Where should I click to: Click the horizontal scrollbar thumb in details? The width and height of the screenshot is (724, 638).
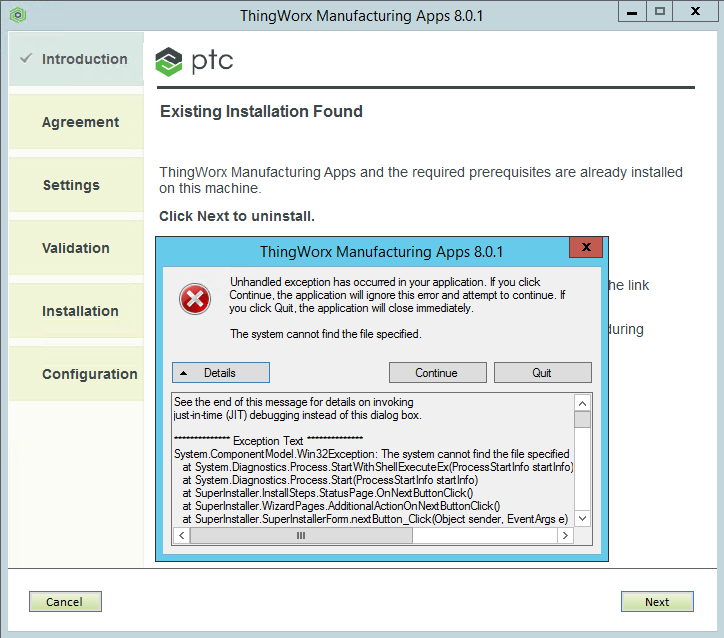[x=301, y=536]
